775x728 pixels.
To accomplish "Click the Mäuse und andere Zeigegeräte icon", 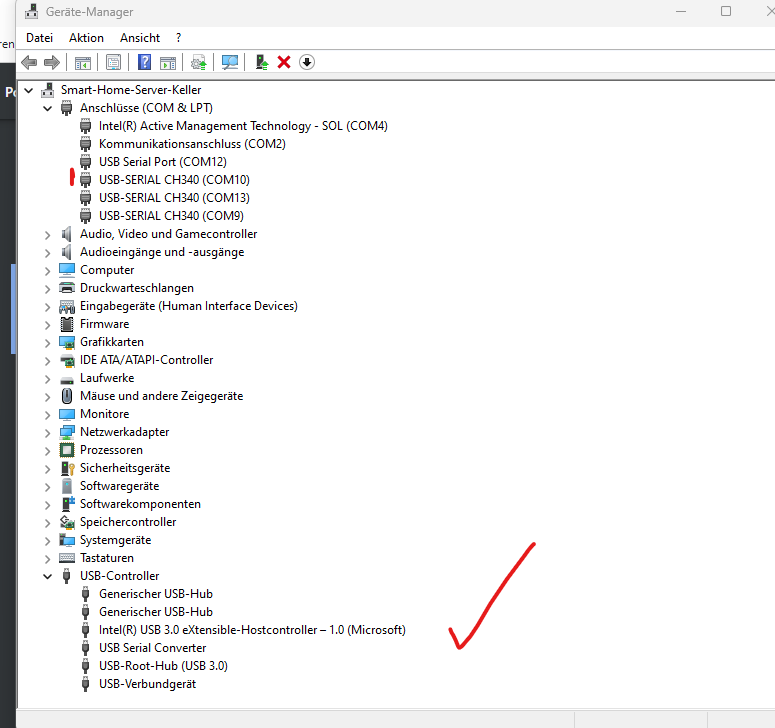I will point(67,396).
